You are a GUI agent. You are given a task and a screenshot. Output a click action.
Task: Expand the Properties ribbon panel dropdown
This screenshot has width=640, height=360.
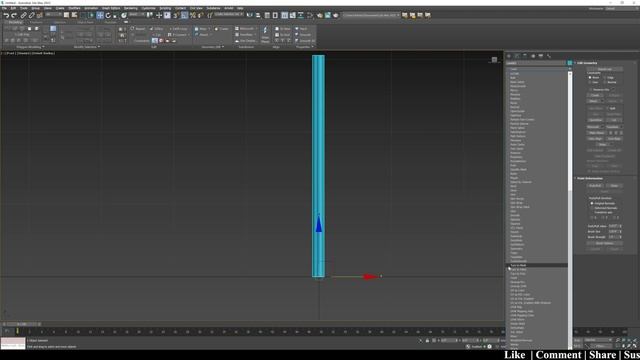305,47
